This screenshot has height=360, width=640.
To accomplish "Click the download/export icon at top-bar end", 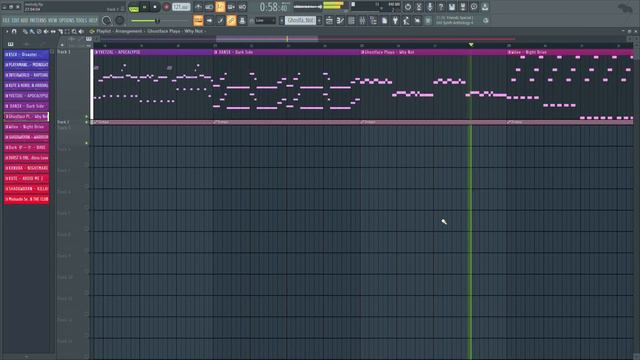I will (x=484, y=7).
